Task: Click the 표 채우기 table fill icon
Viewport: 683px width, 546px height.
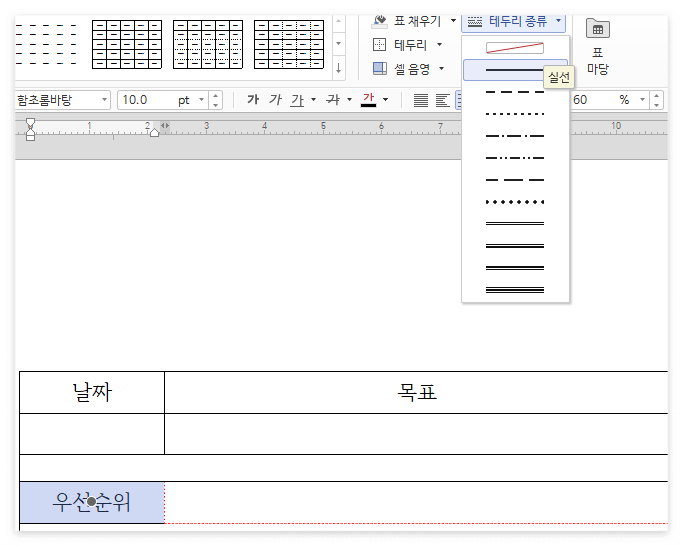Action: (x=380, y=20)
